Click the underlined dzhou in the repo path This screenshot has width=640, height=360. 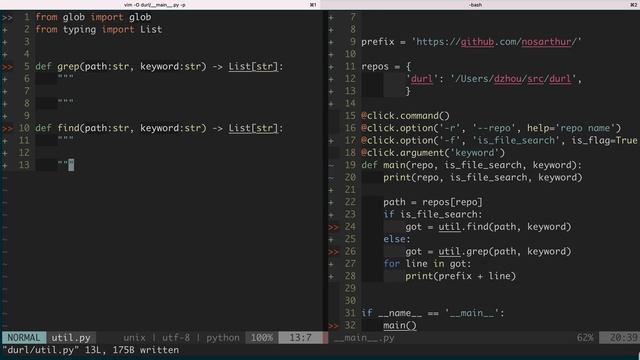(508, 79)
